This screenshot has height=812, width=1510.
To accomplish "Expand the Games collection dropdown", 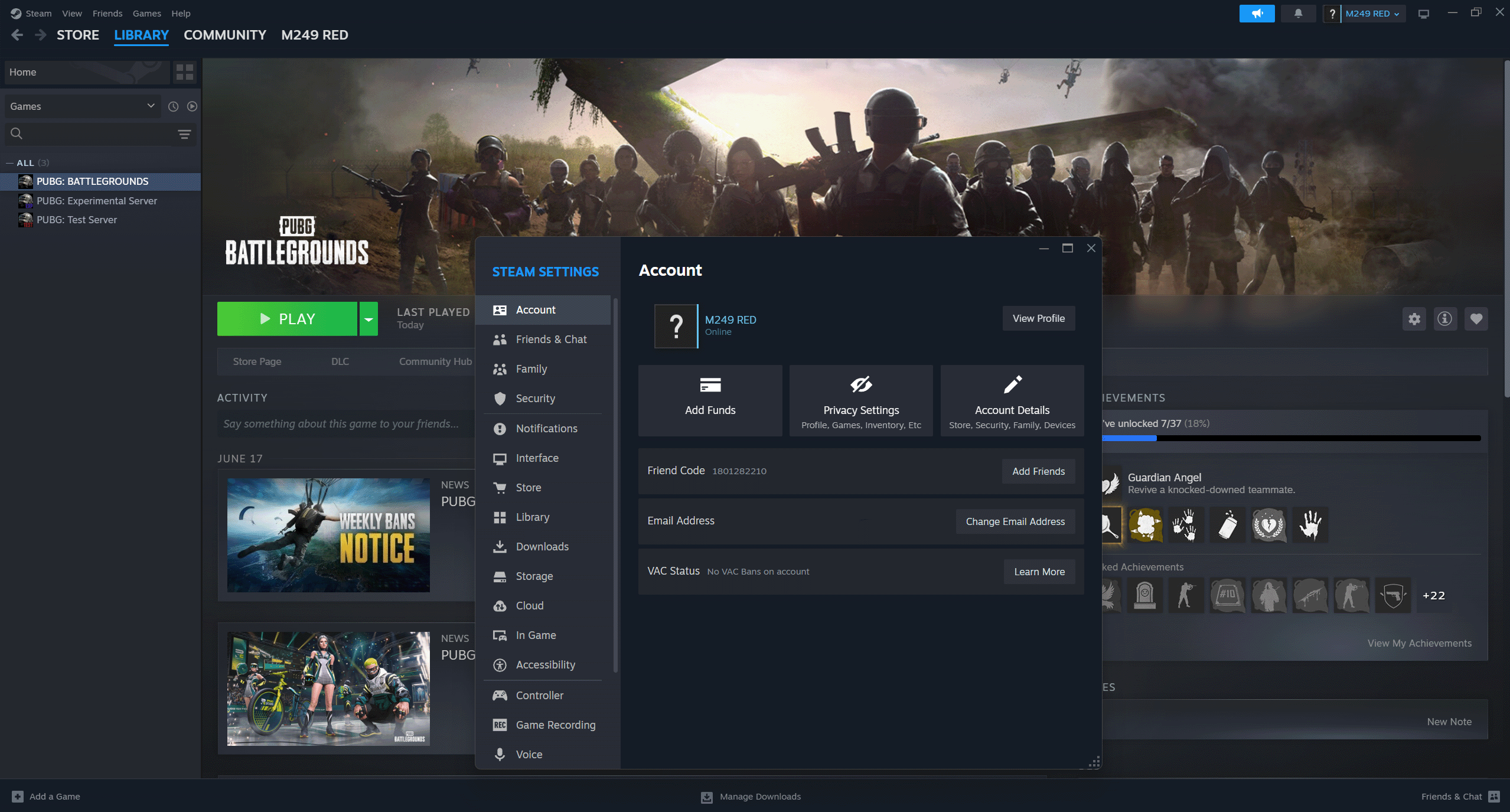I will coord(82,106).
